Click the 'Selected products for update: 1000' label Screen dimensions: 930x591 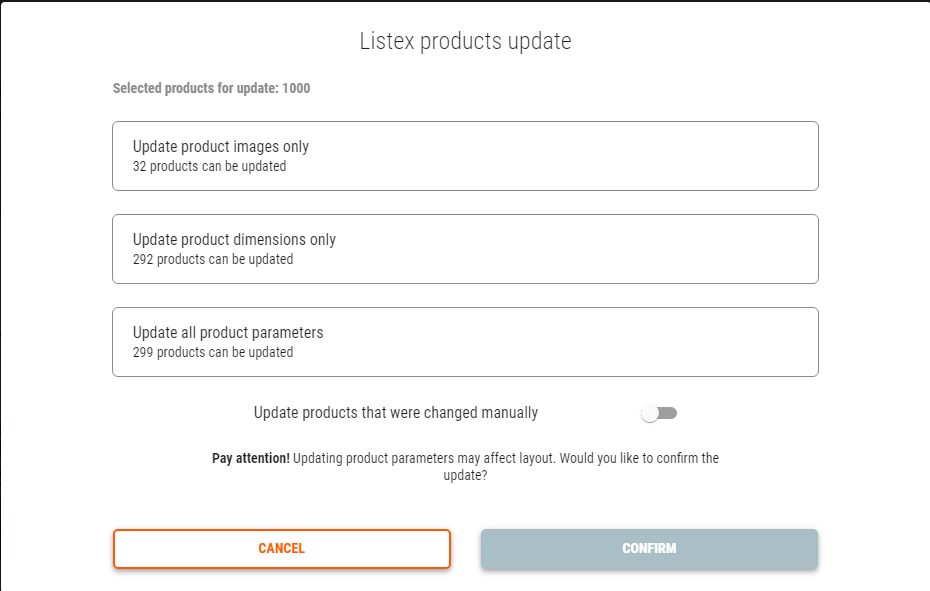[211, 88]
